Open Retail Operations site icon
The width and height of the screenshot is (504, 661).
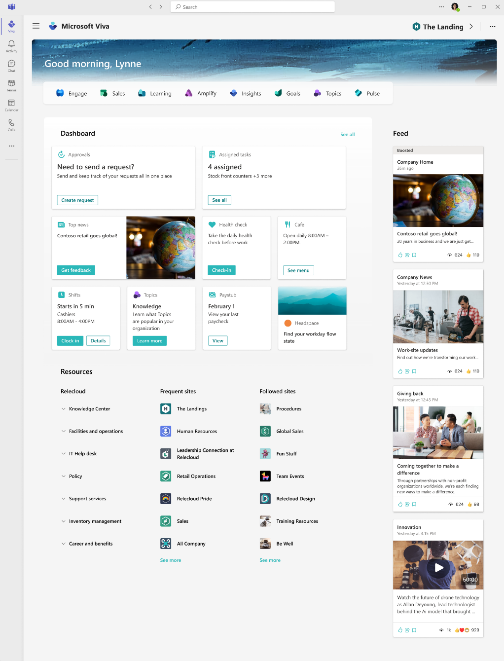[166, 476]
